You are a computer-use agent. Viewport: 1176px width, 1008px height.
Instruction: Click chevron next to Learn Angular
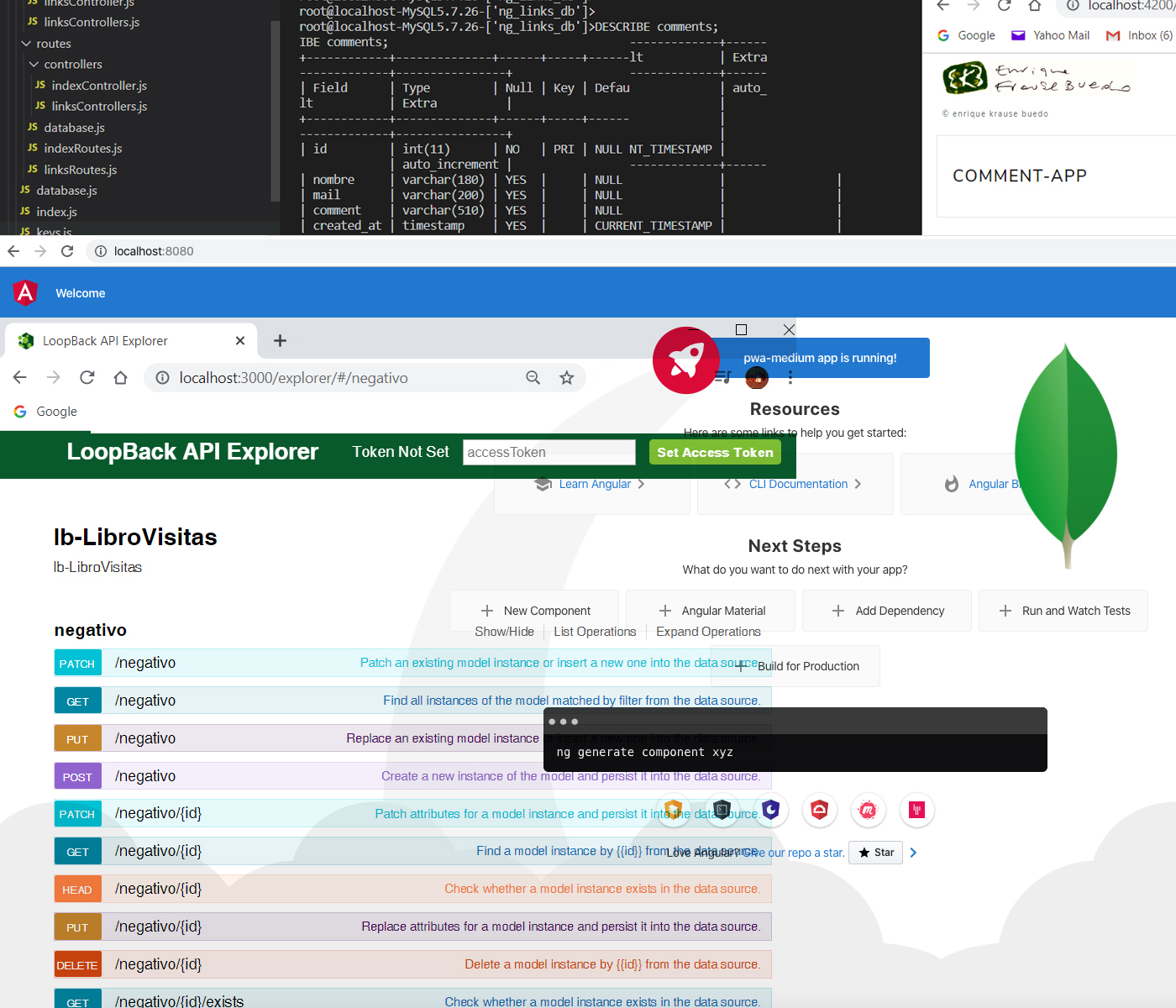641,484
